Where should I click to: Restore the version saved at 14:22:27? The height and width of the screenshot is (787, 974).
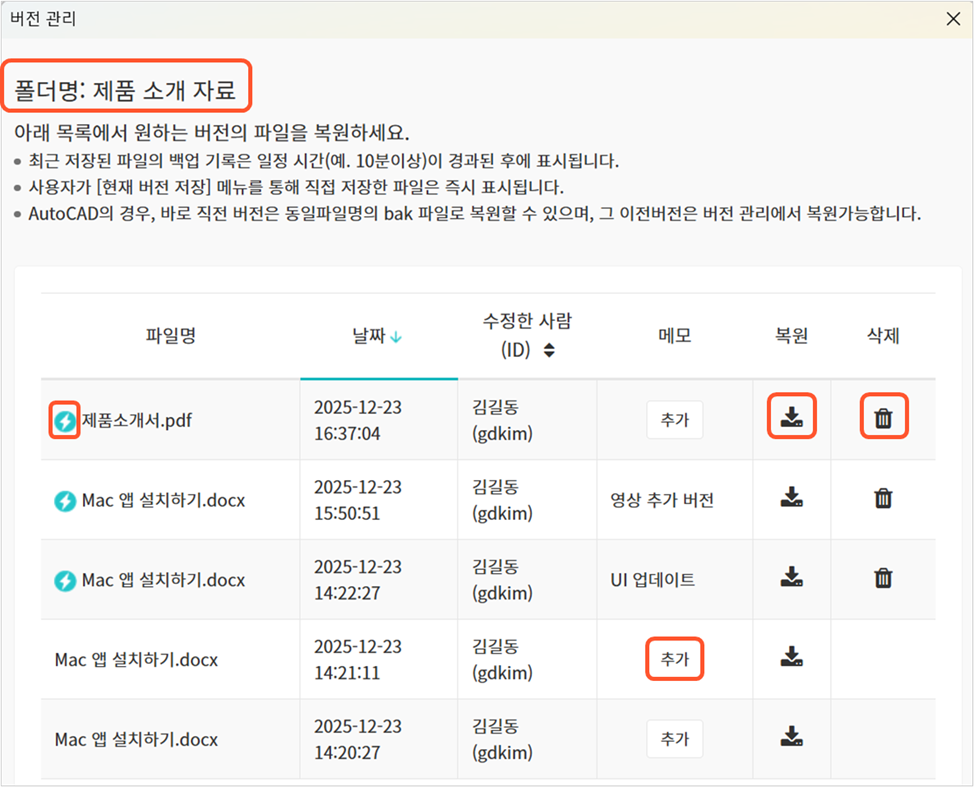[x=791, y=577]
